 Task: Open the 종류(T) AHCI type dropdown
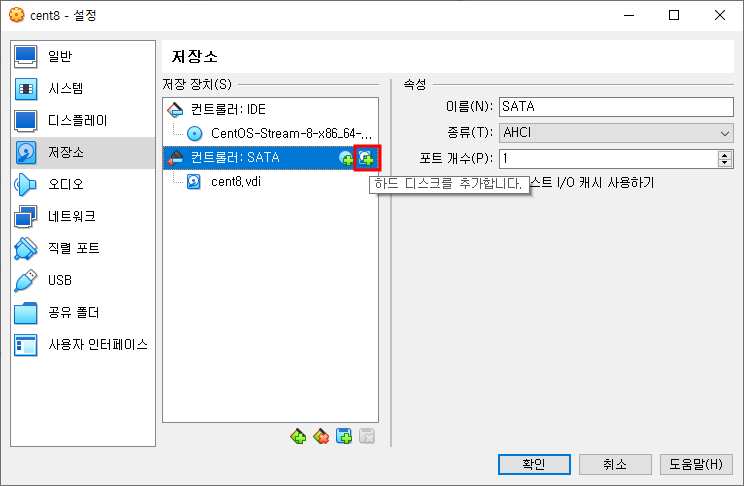click(616, 133)
